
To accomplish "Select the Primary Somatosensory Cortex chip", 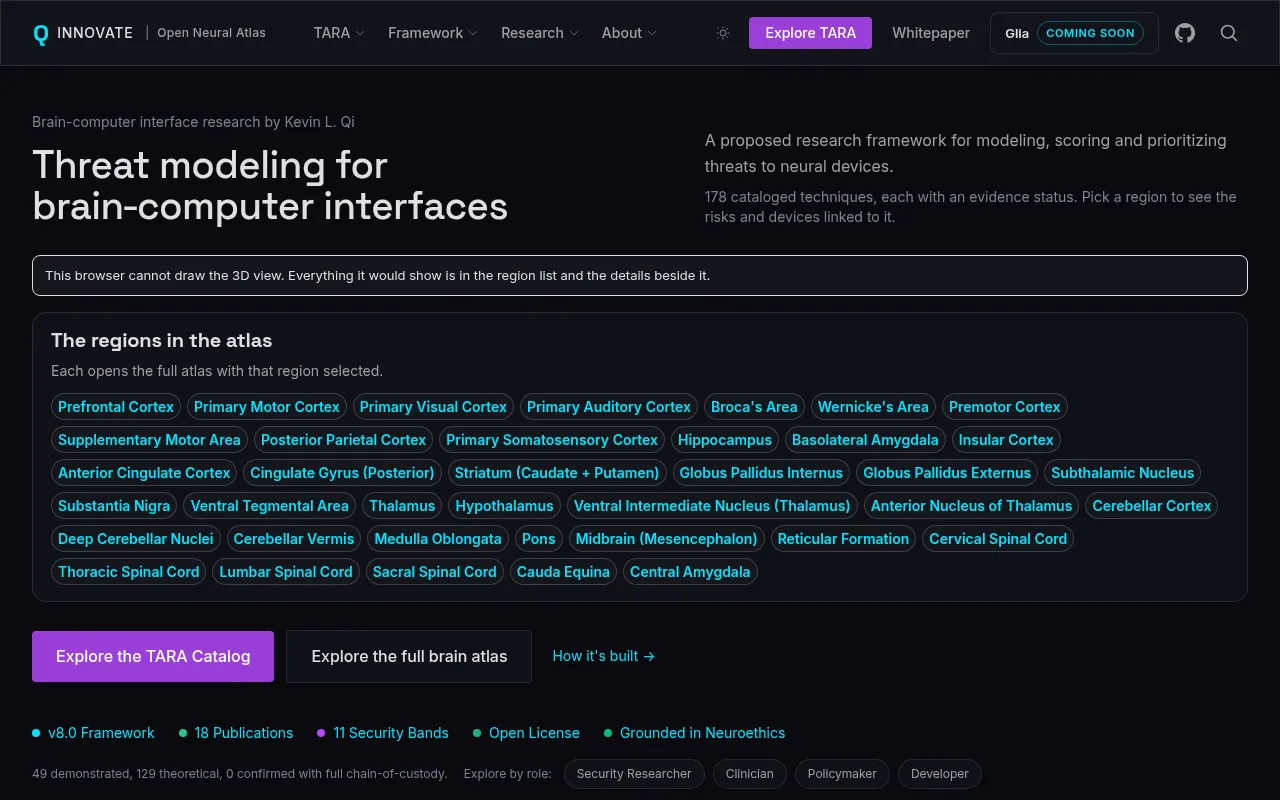I will pos(552,440).
